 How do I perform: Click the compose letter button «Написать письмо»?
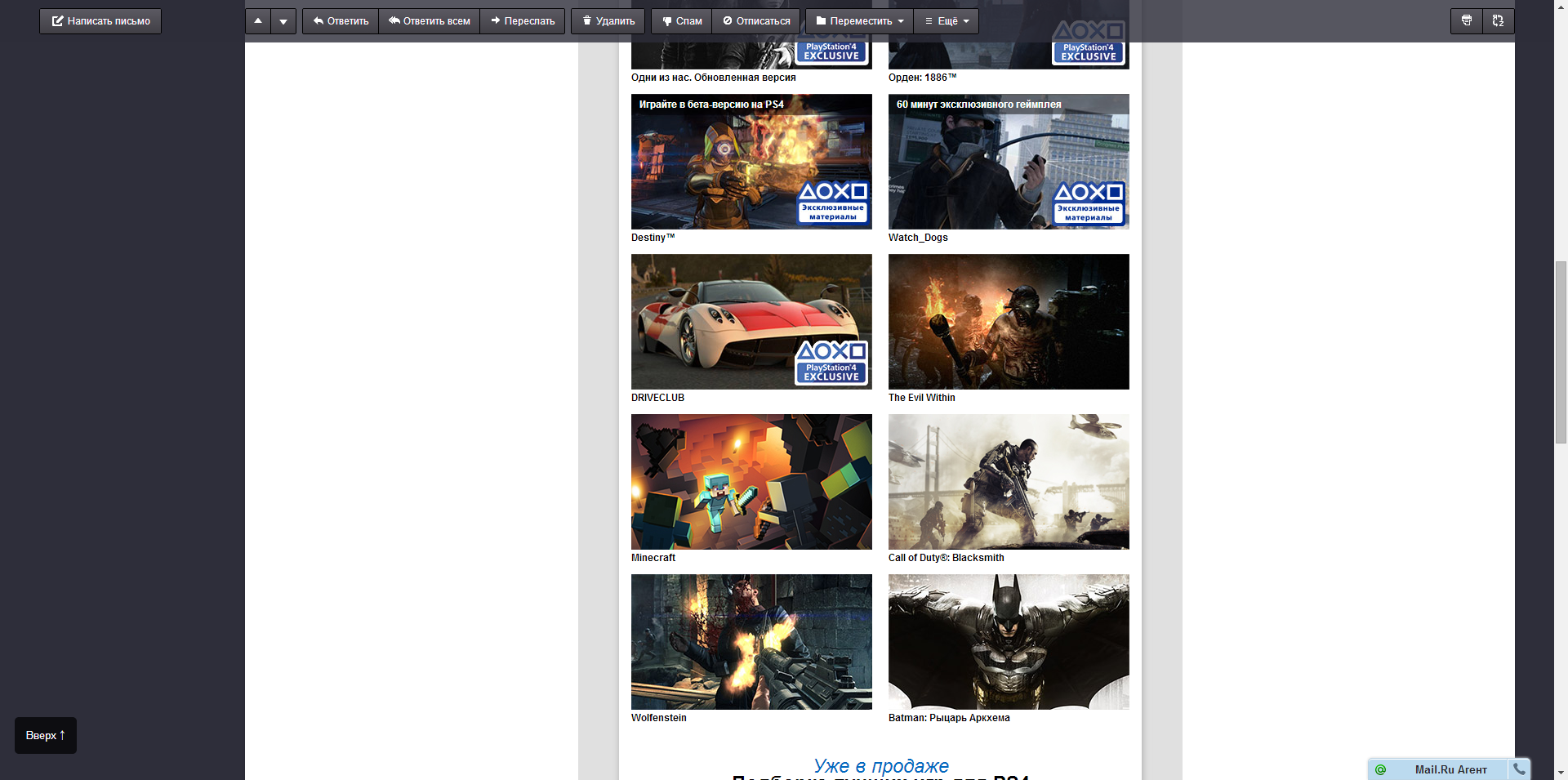point(100,21)
